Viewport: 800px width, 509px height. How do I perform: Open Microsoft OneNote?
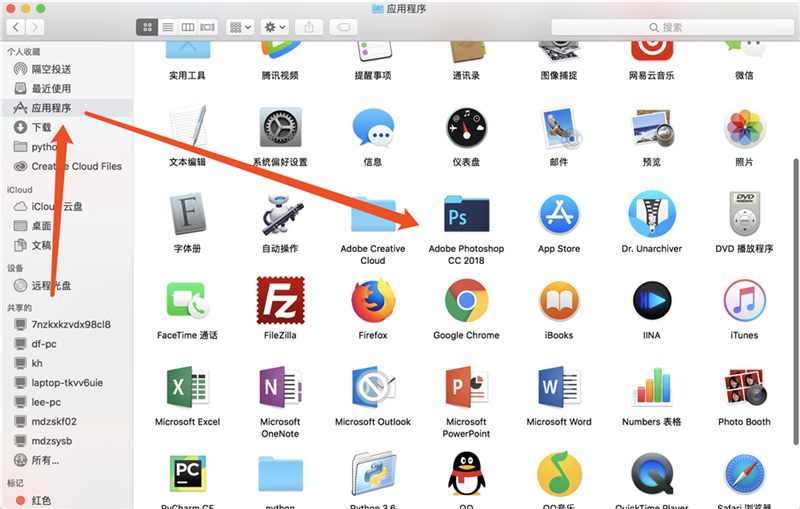[x=280, y=388]
